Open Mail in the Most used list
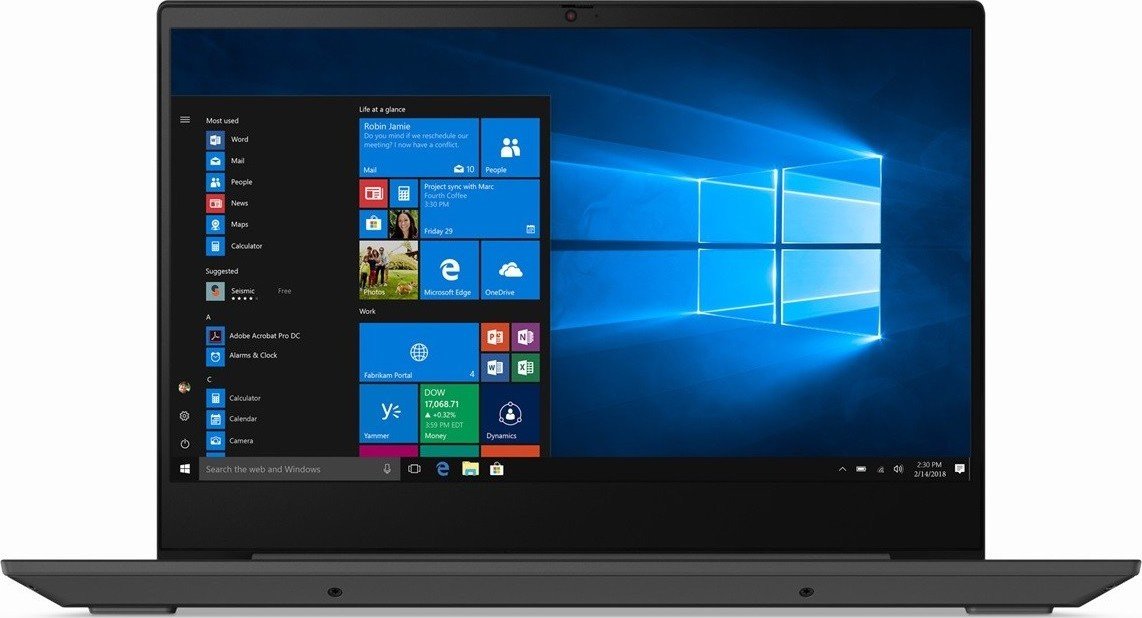This screenshot has width=1142, height=618. 226,161
